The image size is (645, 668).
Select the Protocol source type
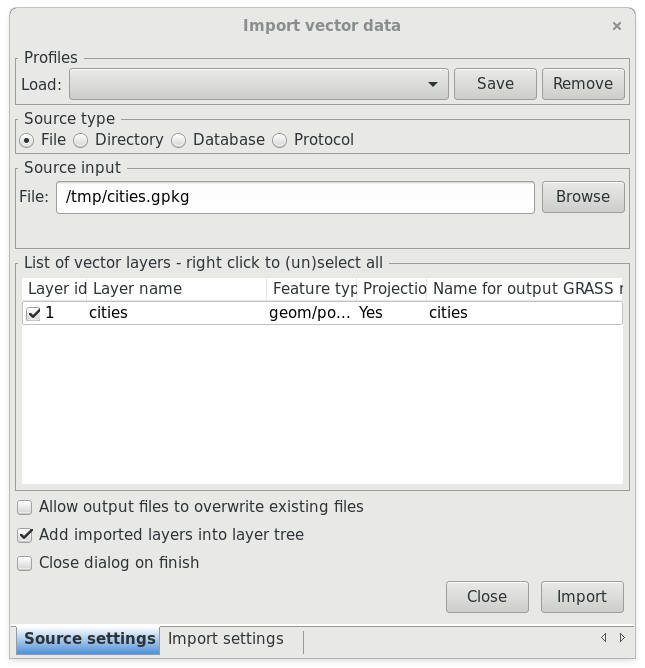[279, 140]
